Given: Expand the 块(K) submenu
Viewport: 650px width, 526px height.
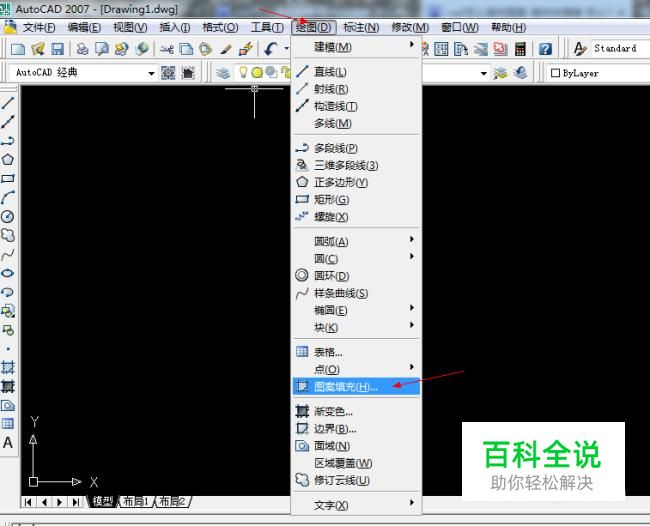Looking at the screenshot, I should (355, 327).
